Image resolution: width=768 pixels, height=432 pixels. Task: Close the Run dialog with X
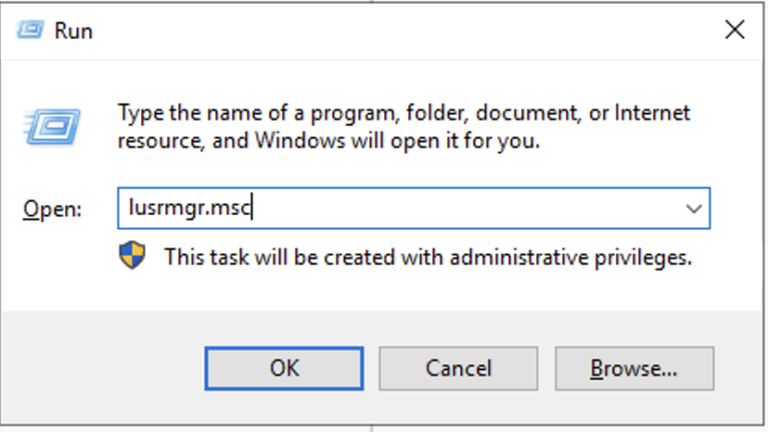coord(735,31)
